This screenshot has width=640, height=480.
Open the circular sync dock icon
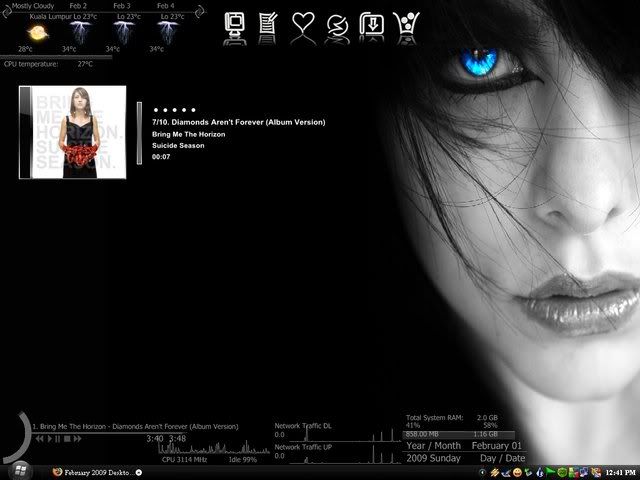(337, 27)
